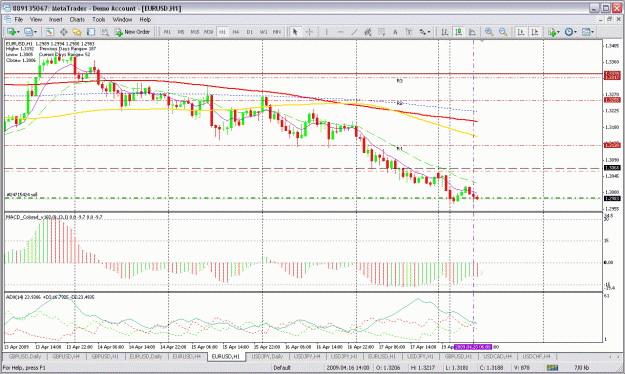The height and width of the screenshot is (374, 625).
Task: Open the Templates icon
Action: [x=586, y=32]
